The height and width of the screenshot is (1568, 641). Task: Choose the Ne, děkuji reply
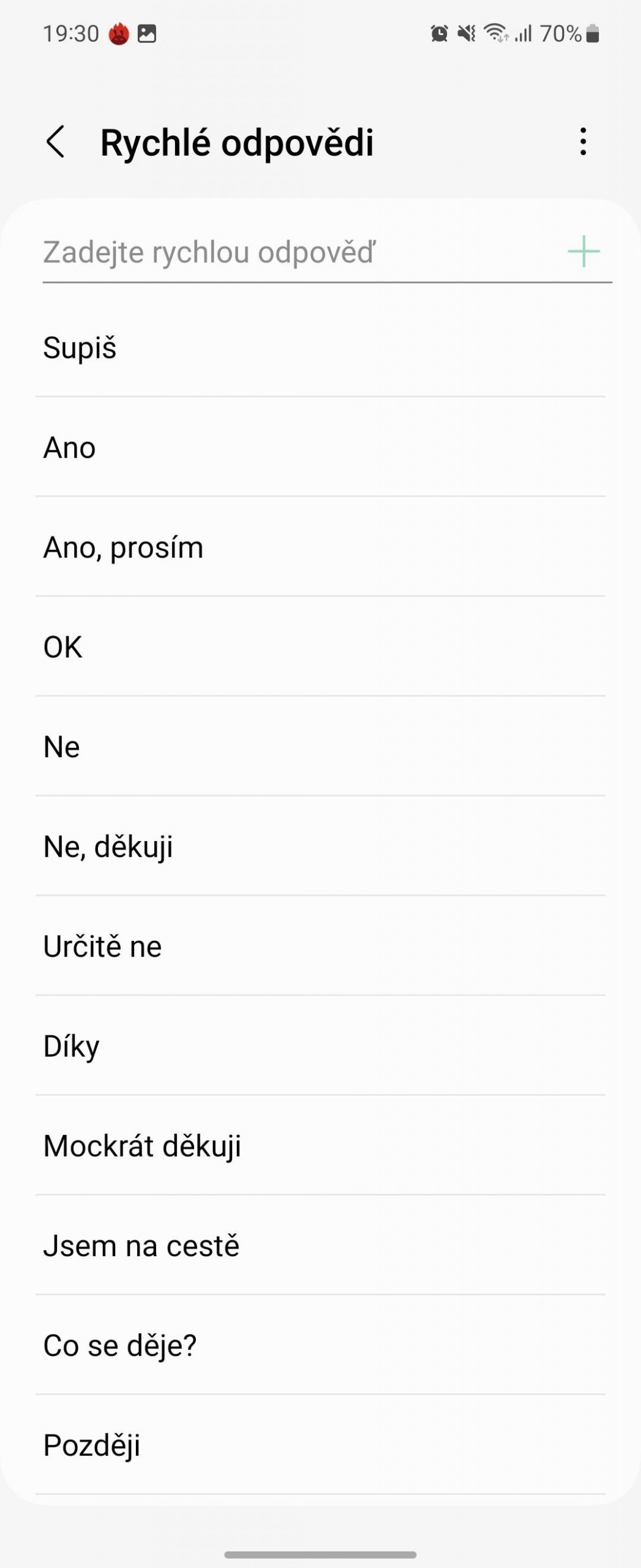pos(320,846)
